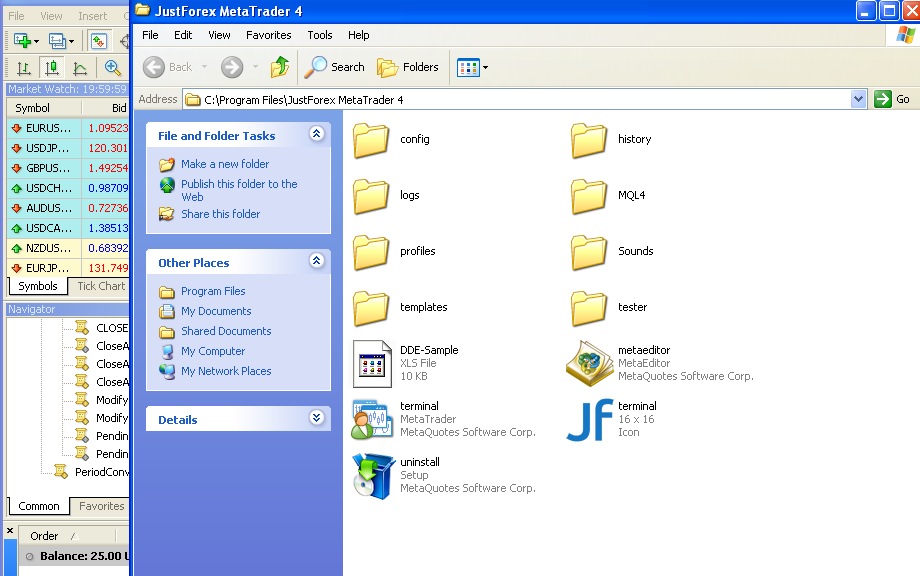Open the Favorites menu
920x576 pixels.
(x=269, y=35)
